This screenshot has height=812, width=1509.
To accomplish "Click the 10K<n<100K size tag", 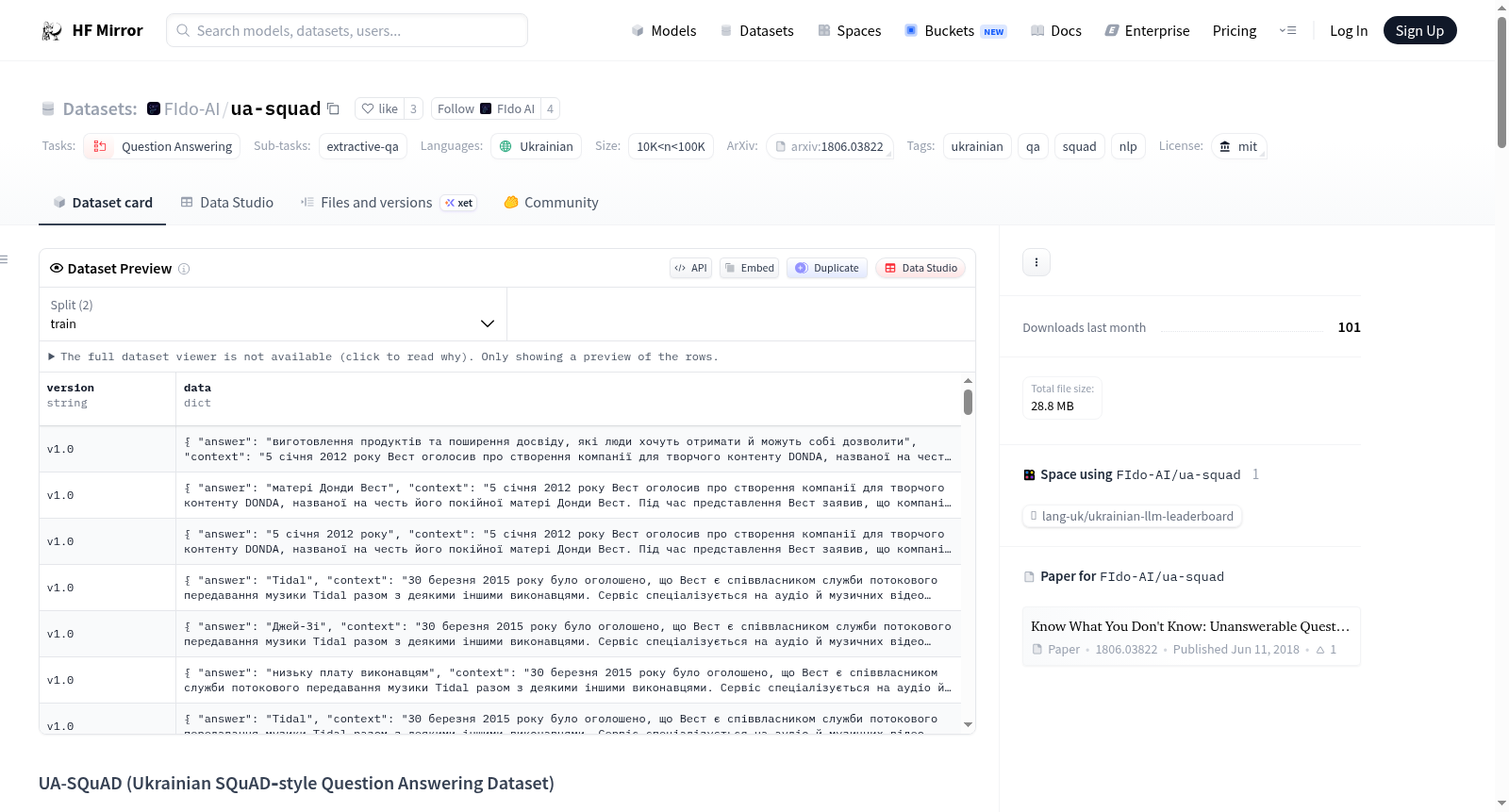I will pos(671,146).
